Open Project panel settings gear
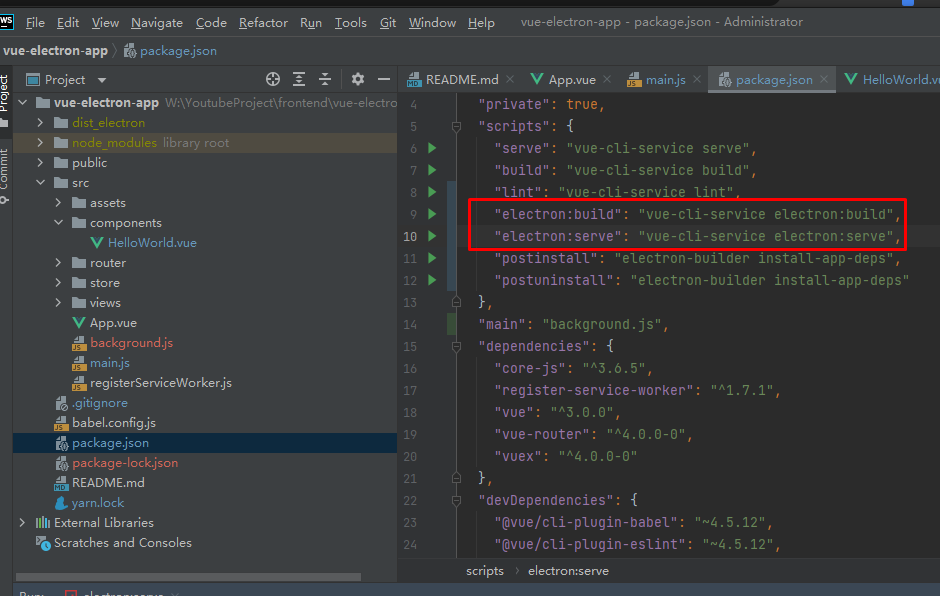 coord(358,79)
